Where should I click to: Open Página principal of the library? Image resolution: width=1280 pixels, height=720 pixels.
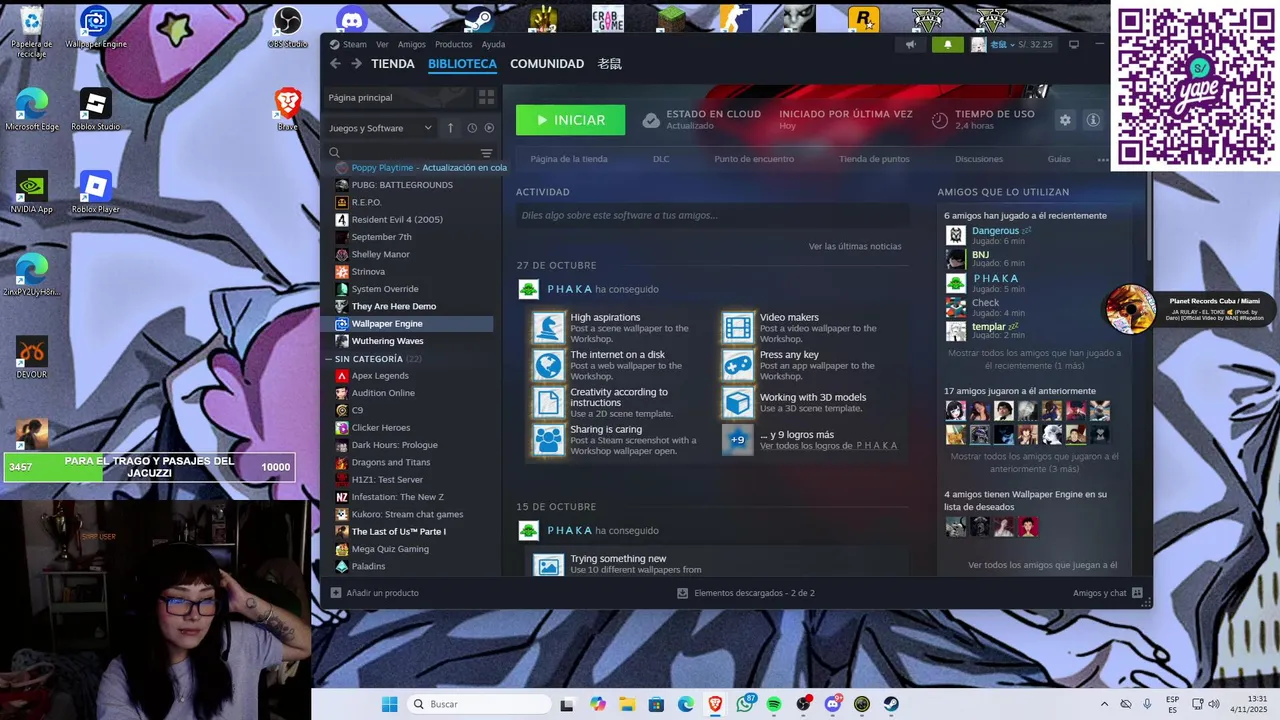pyautogui.click(x=396, y=97)
